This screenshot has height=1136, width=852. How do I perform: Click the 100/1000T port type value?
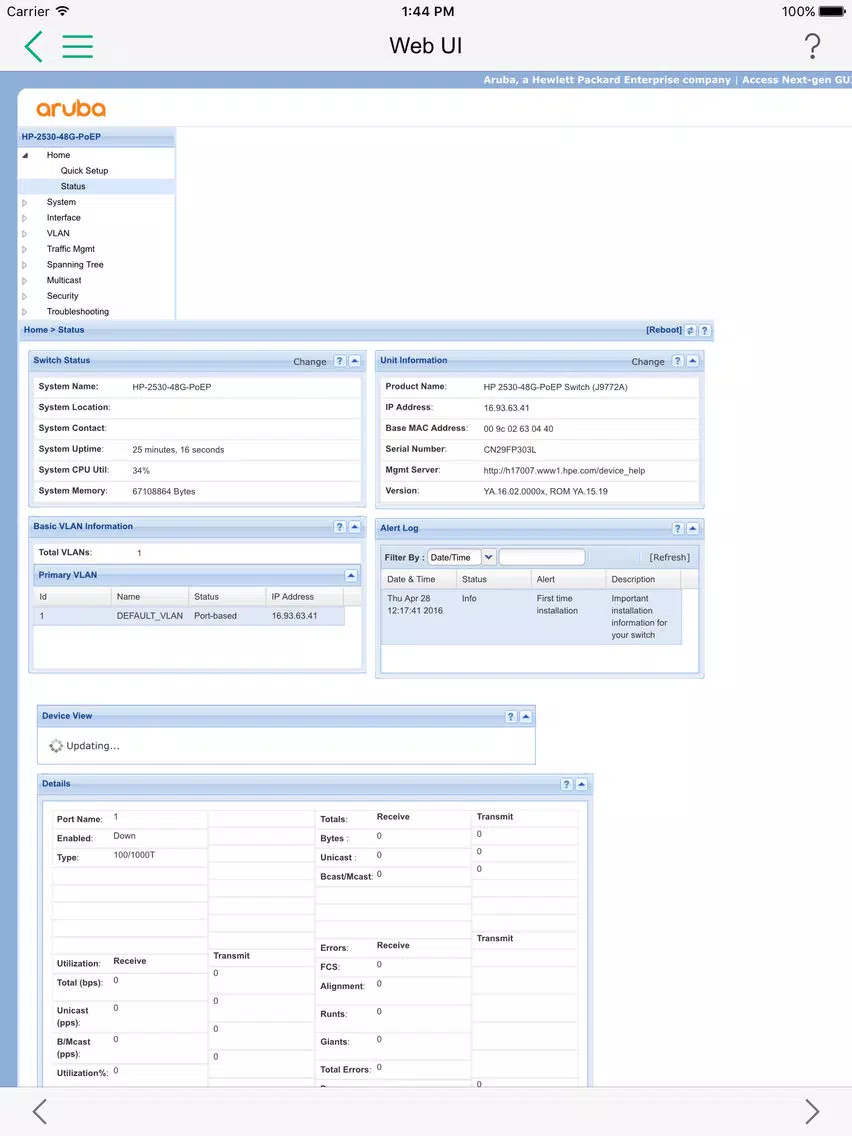134,855
